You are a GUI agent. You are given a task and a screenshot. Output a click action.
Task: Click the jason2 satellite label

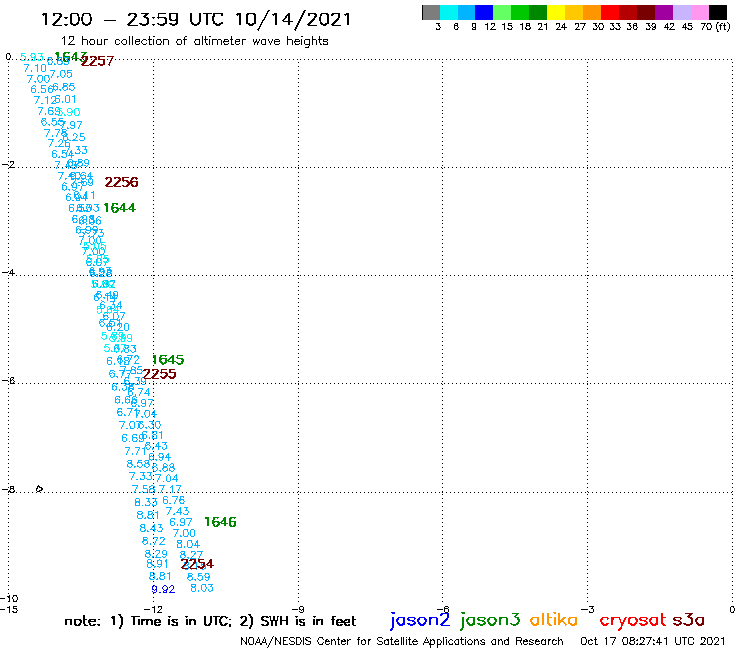(x=420, y=620)
